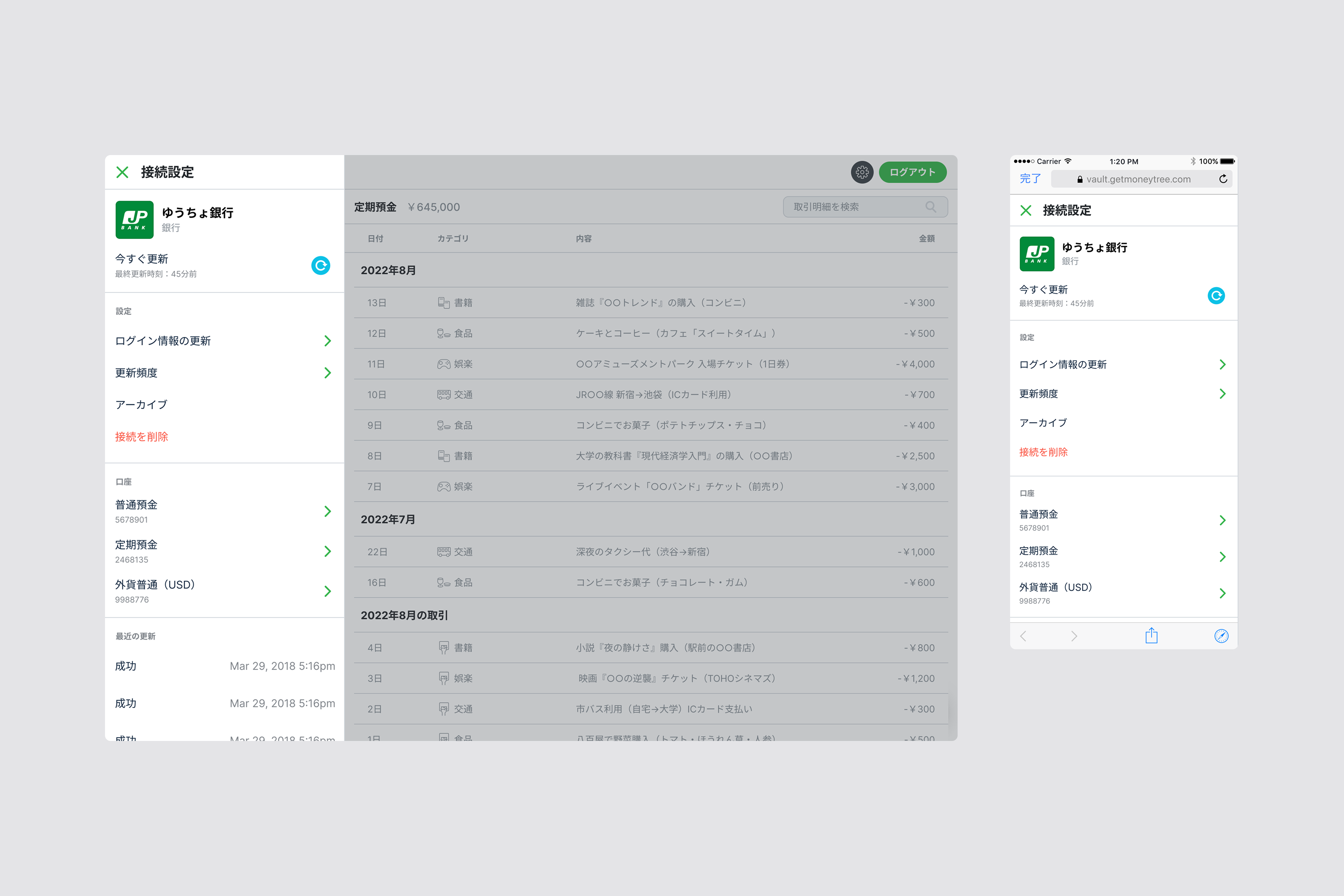Click the 食品 category icon on the ケーキとコーヒー row

pyautogui.click(x=443, y=333)
